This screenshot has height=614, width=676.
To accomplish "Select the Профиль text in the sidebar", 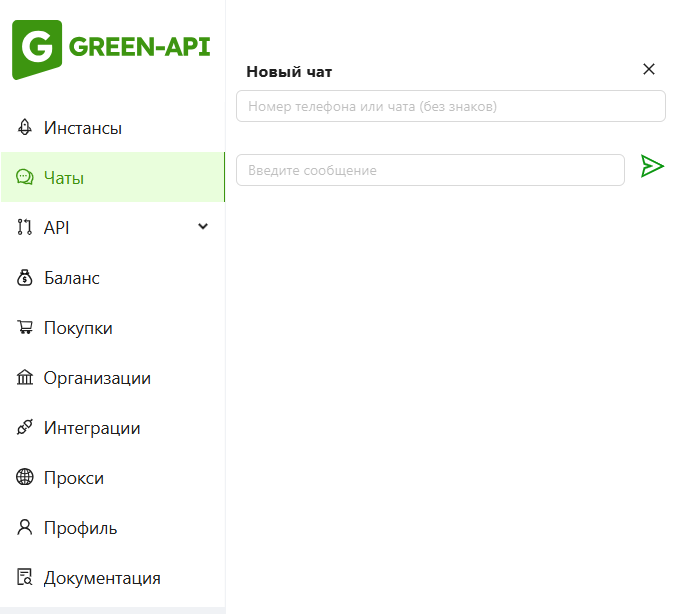I will click(x=80, y=528).
